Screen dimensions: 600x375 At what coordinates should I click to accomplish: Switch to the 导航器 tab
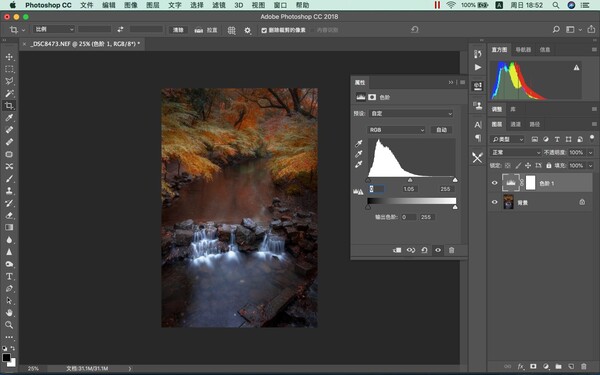[x=523, y=49]
